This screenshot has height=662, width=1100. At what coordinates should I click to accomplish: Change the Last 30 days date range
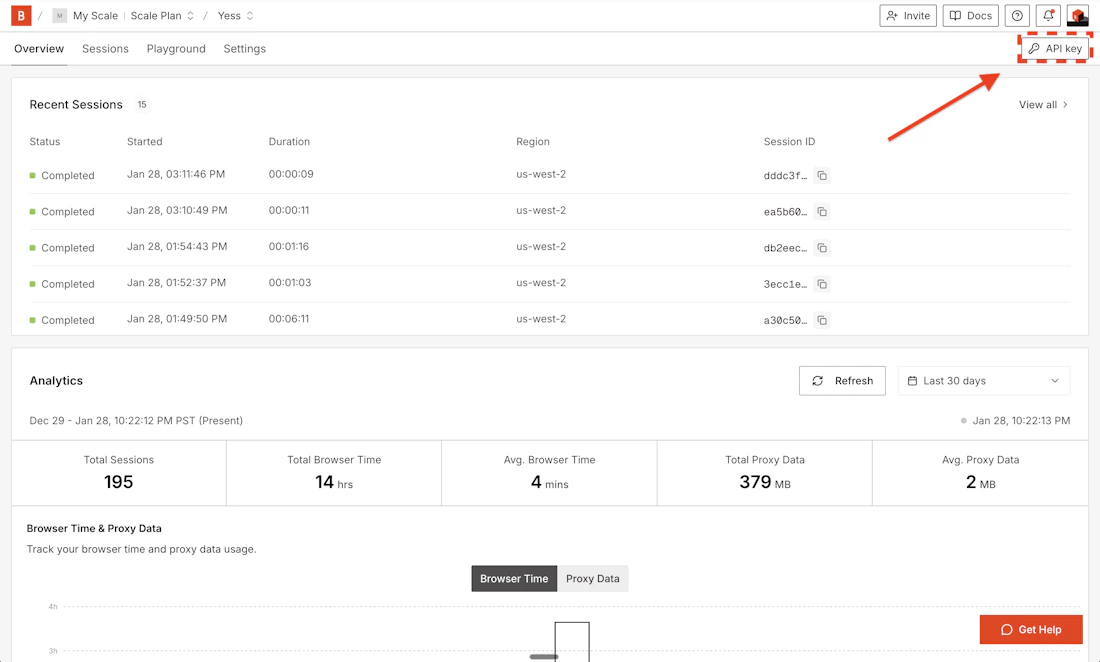[983, 380]
